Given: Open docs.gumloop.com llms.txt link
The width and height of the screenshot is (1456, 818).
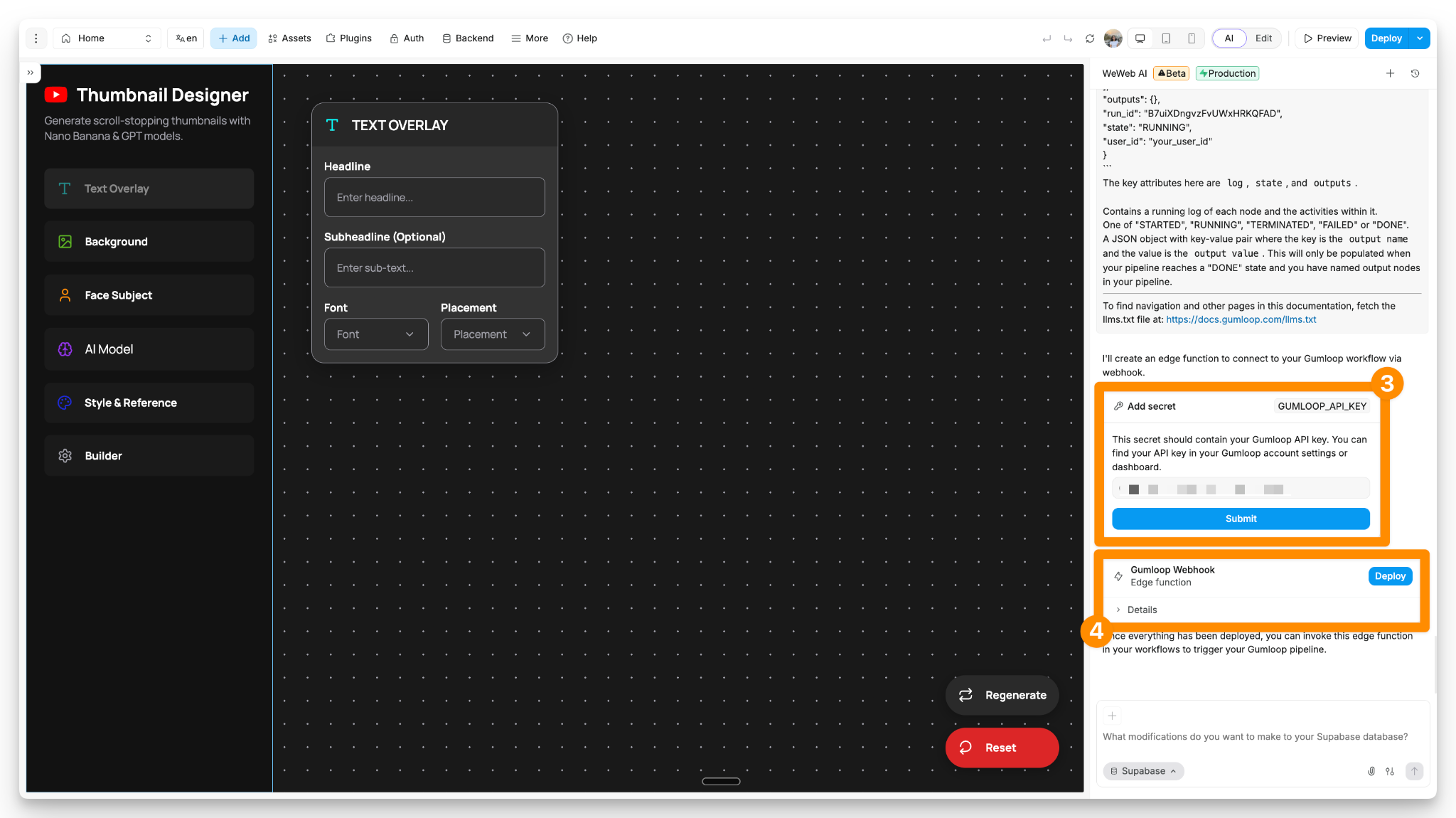Looking at the screenshot, I should point(1241,319).
